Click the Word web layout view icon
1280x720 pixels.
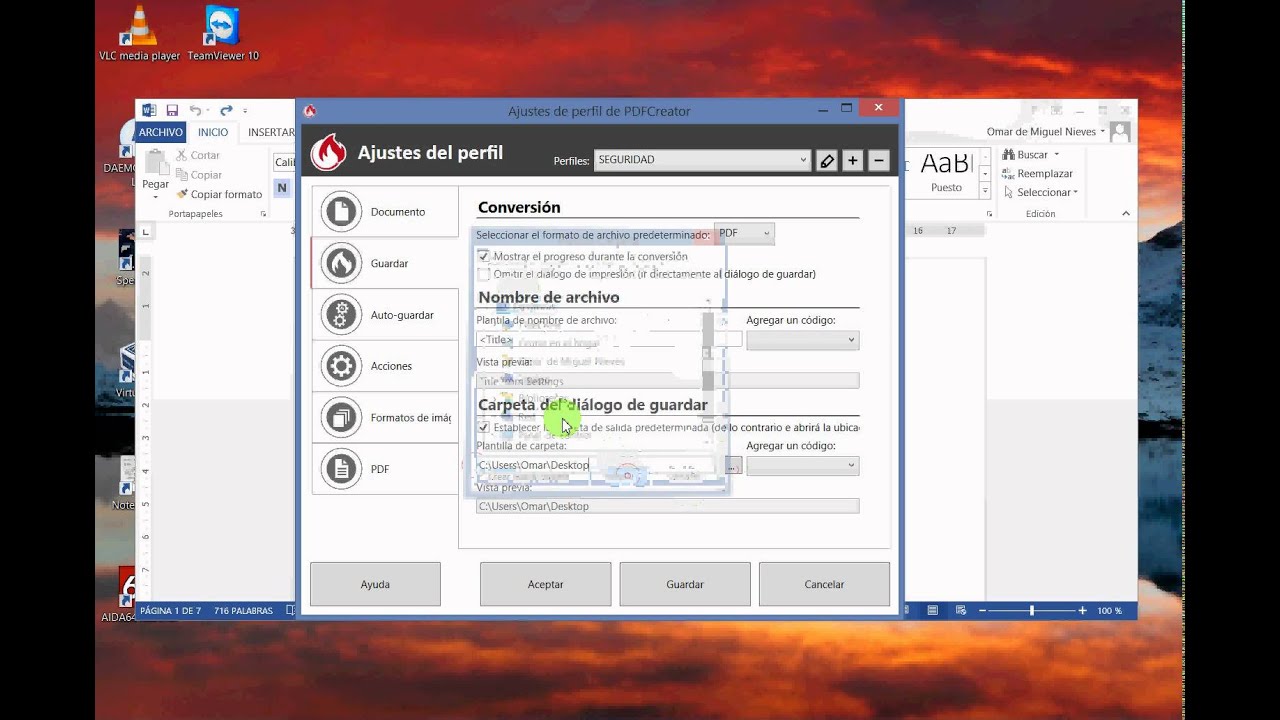pyautogui.click(x=961, y=610)
